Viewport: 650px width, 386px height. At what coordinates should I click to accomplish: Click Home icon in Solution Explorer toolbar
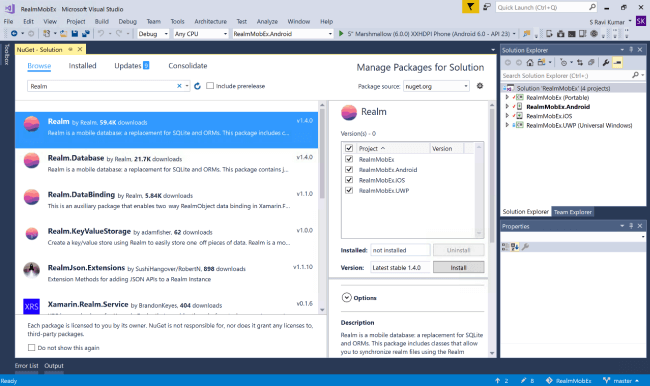530,63
